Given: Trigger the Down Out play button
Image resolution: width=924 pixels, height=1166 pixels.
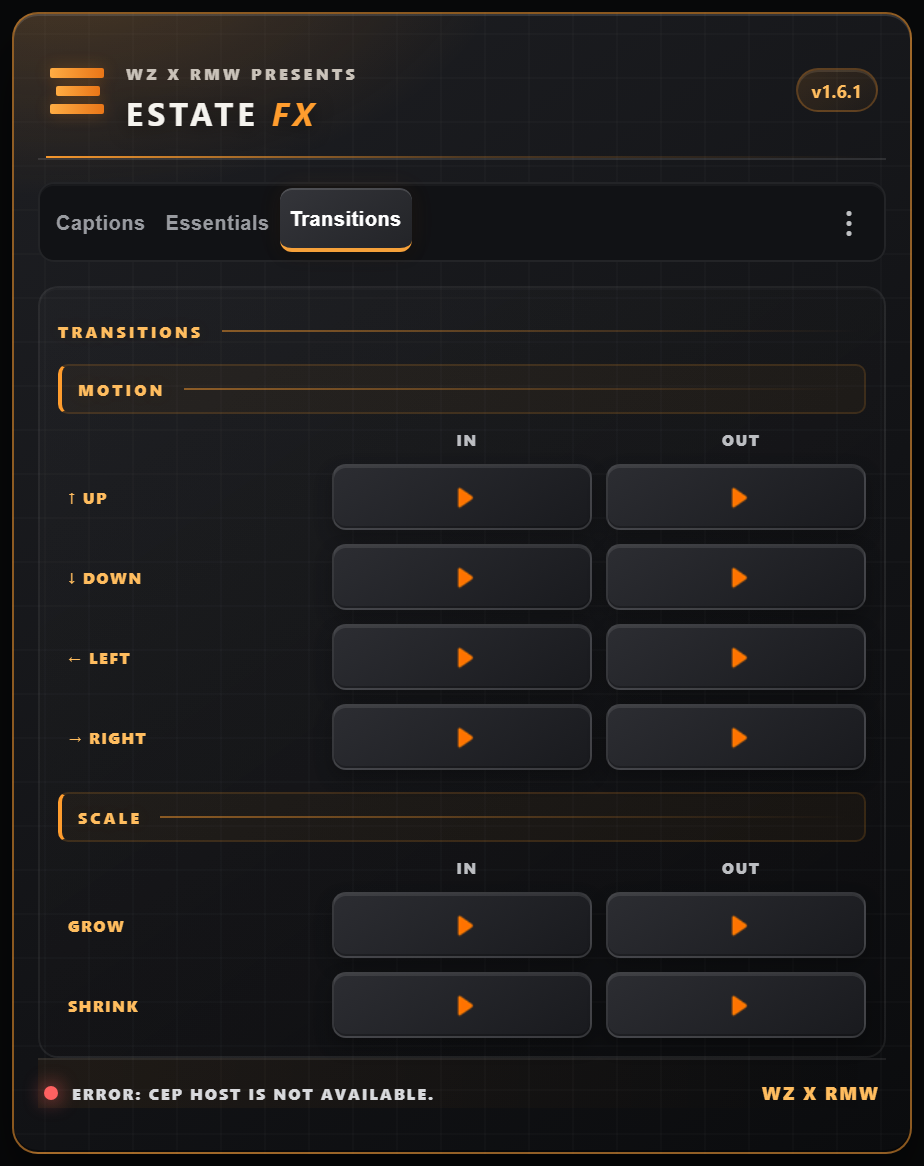Looking at the screenshot, I should (x=736, y=578).
